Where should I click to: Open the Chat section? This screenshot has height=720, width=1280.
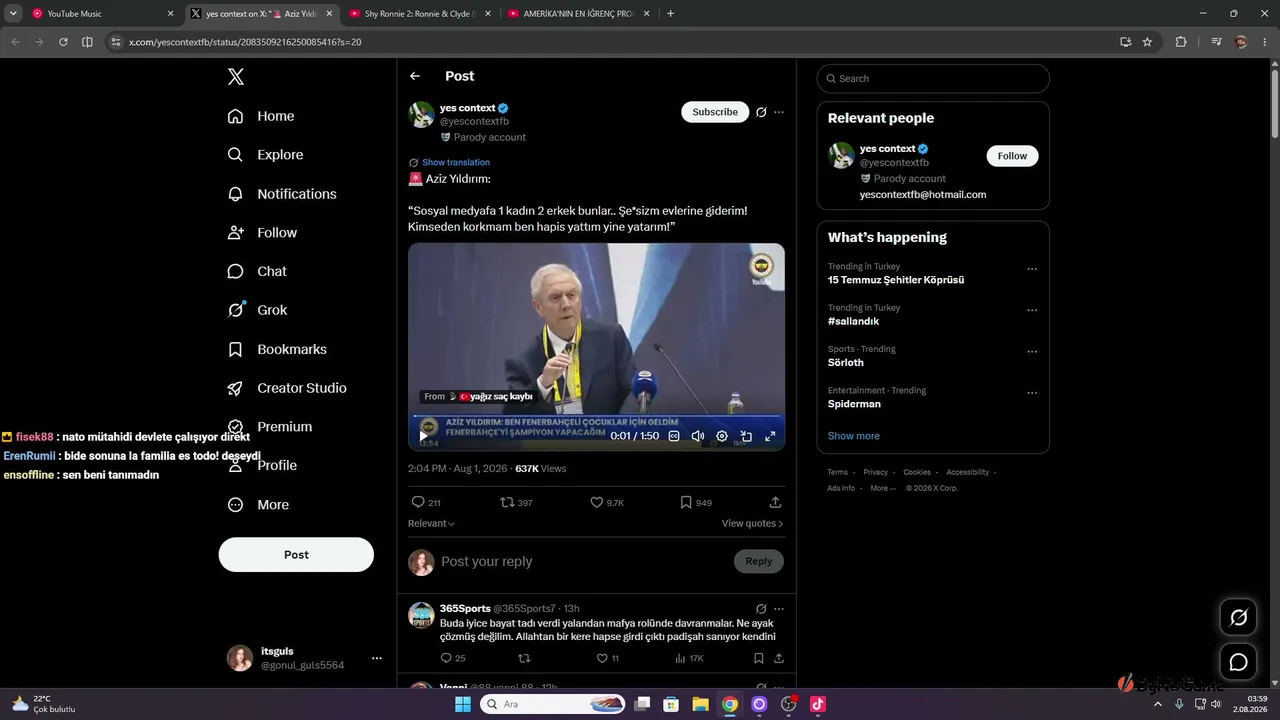pyautogui.click(x=257, y=271)
